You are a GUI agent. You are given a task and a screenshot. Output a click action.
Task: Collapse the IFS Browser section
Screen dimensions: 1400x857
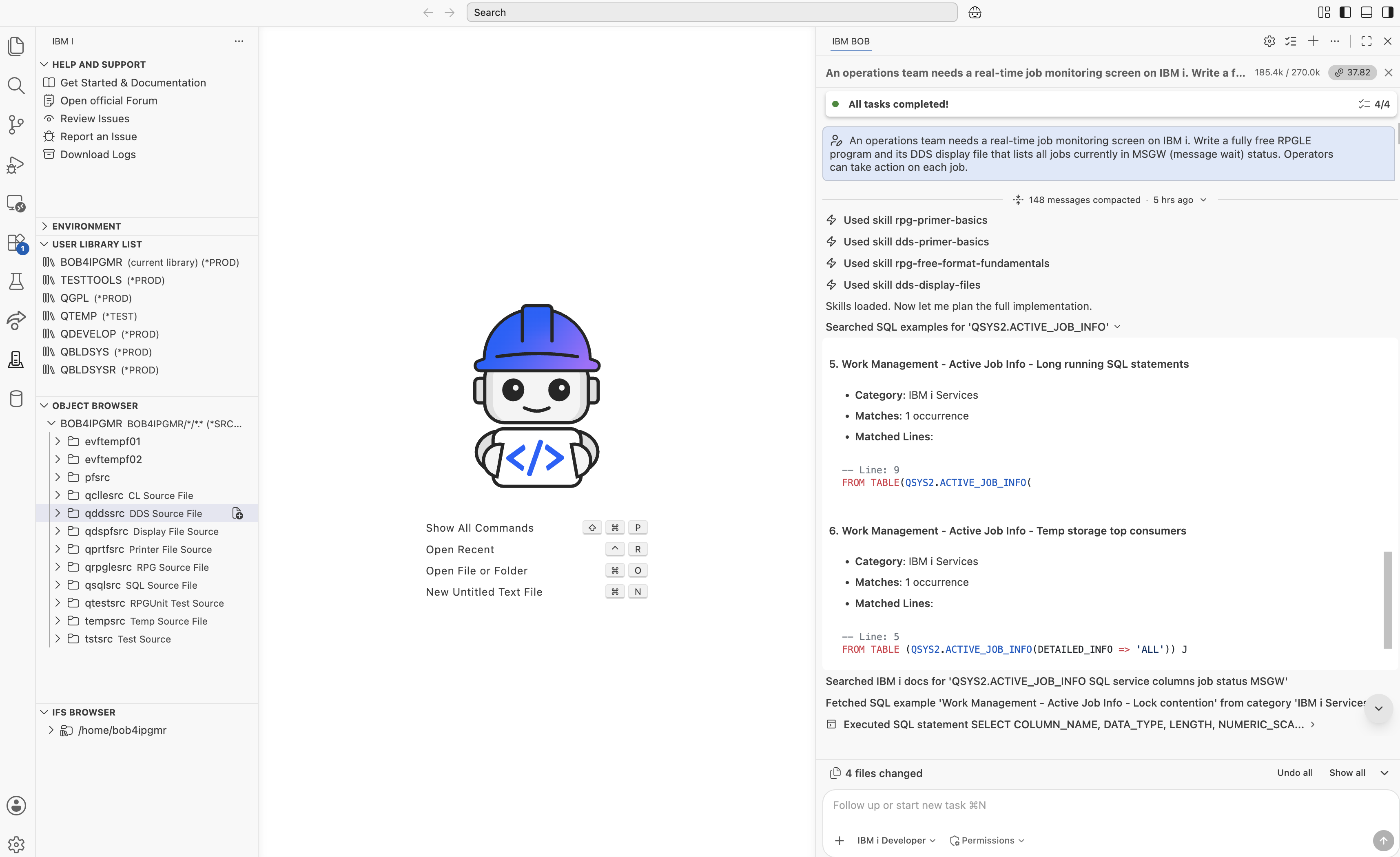click(x=147, y=712)
